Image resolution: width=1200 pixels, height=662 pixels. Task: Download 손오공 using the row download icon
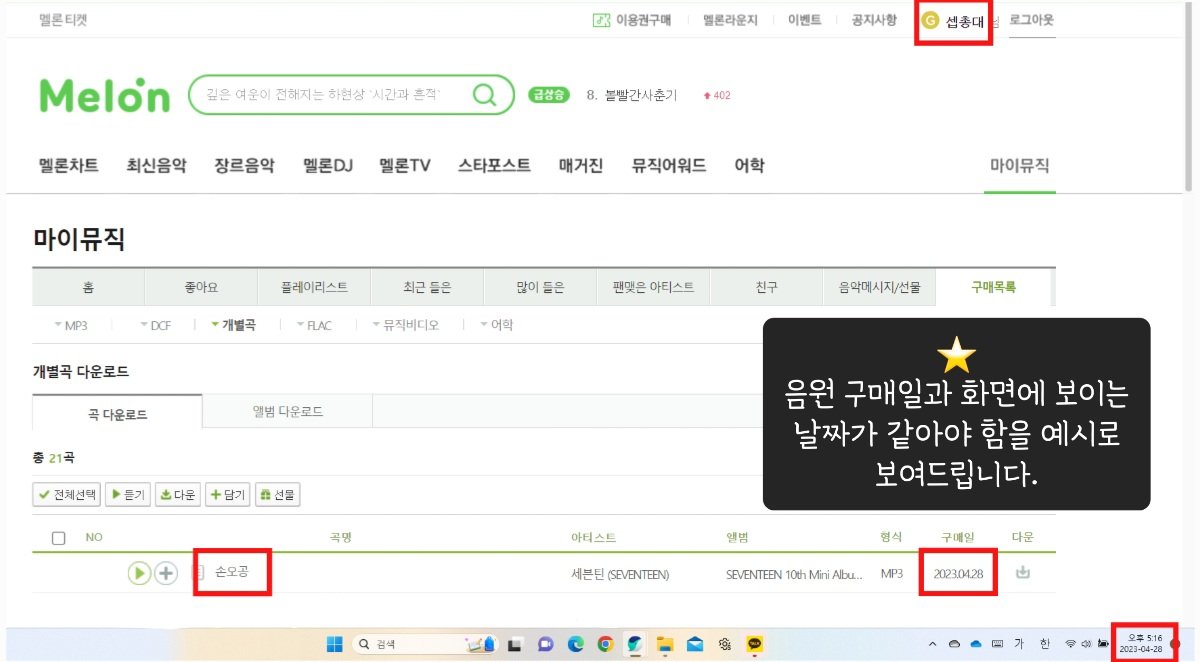tap(1022, 573)
